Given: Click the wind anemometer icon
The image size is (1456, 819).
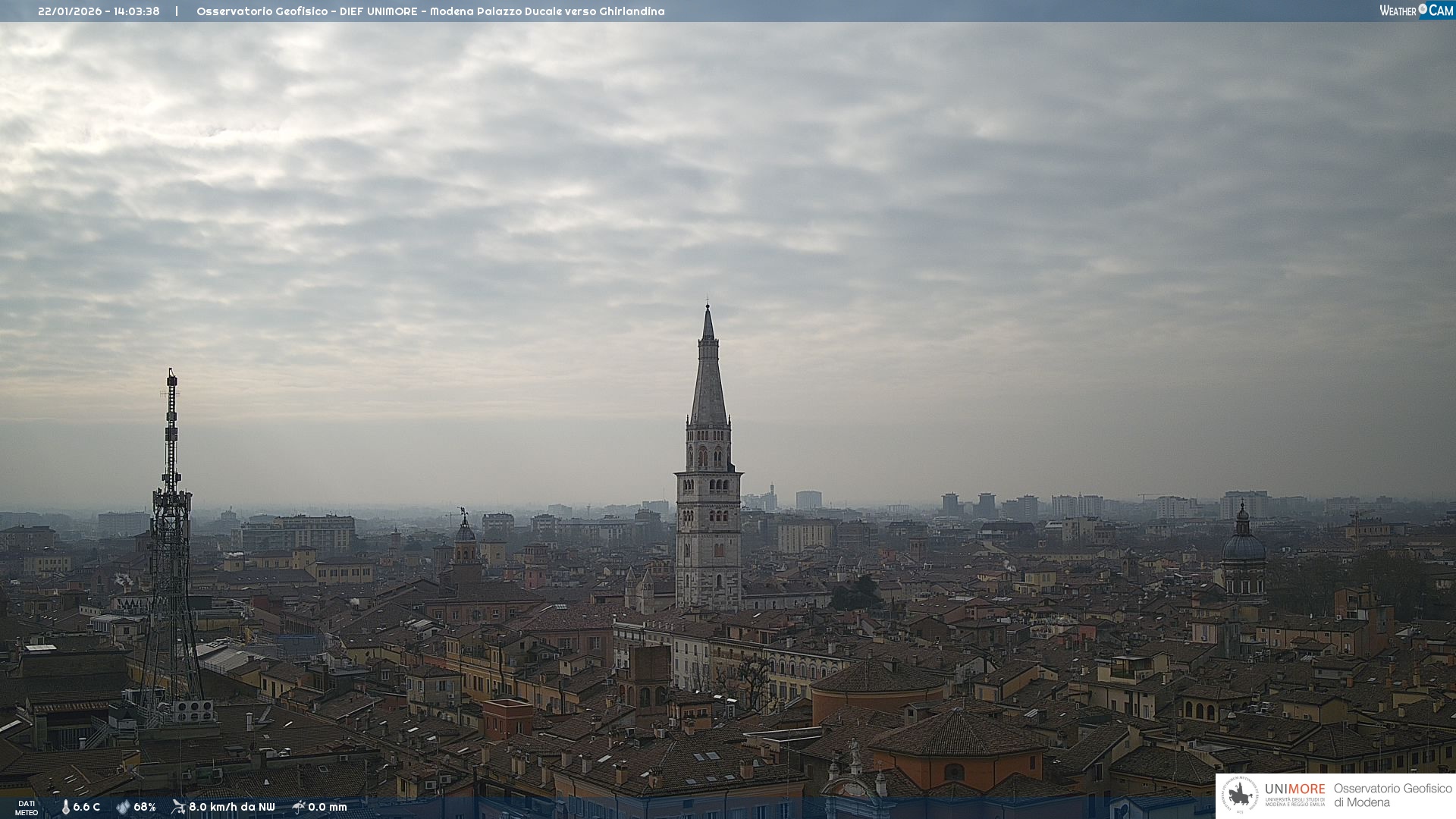Looking at the screenshot, I should (x=178, y=807).
